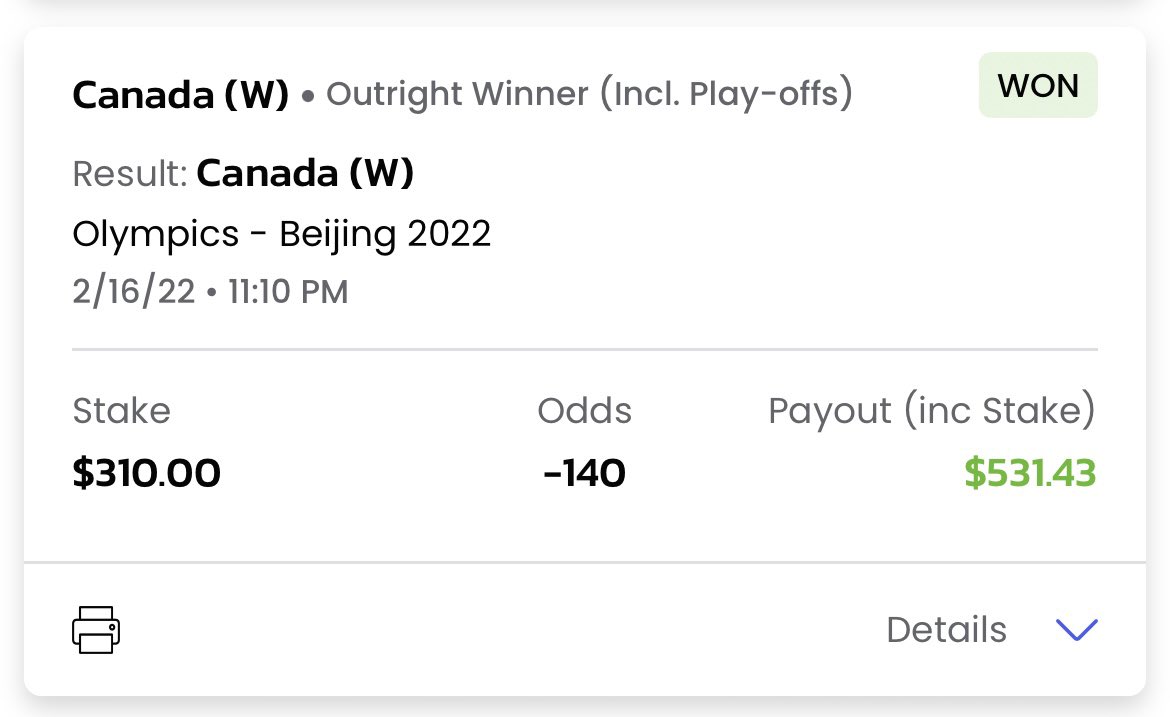Click the Stake label
The width and height of the screenshot is (1170, 717).
pyautogui.click(x=122, y=410)
